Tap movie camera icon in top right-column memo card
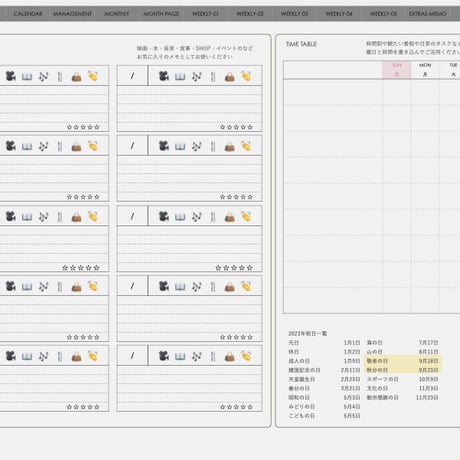This screenshot has width=460, height=460. pos(164,76)
